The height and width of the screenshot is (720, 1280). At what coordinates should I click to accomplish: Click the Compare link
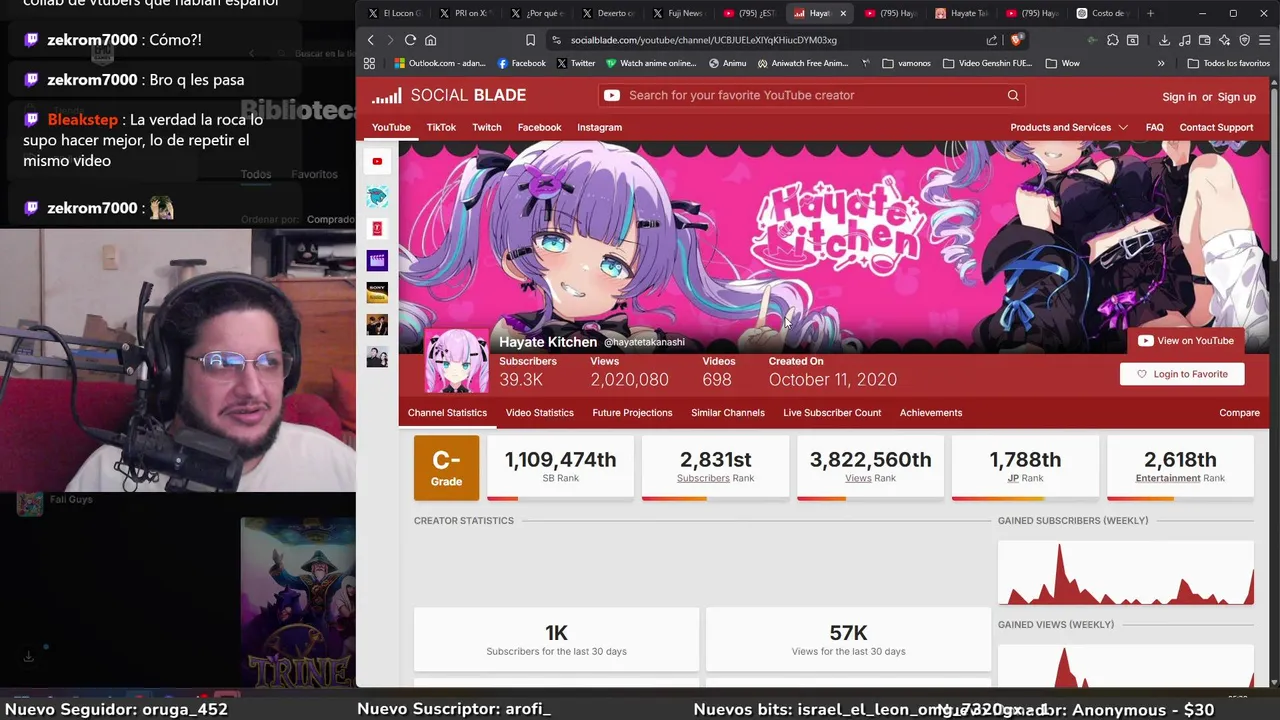tap(1239, 412)
